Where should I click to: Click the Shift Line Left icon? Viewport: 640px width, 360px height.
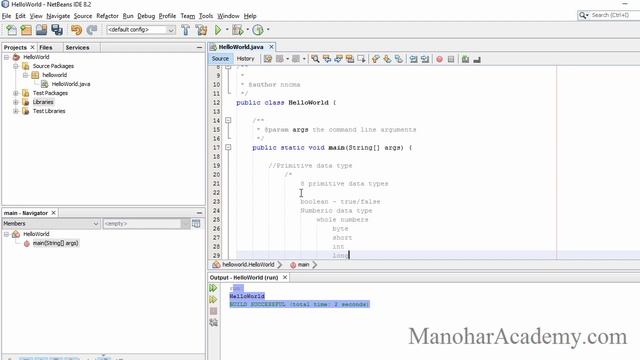413,59
